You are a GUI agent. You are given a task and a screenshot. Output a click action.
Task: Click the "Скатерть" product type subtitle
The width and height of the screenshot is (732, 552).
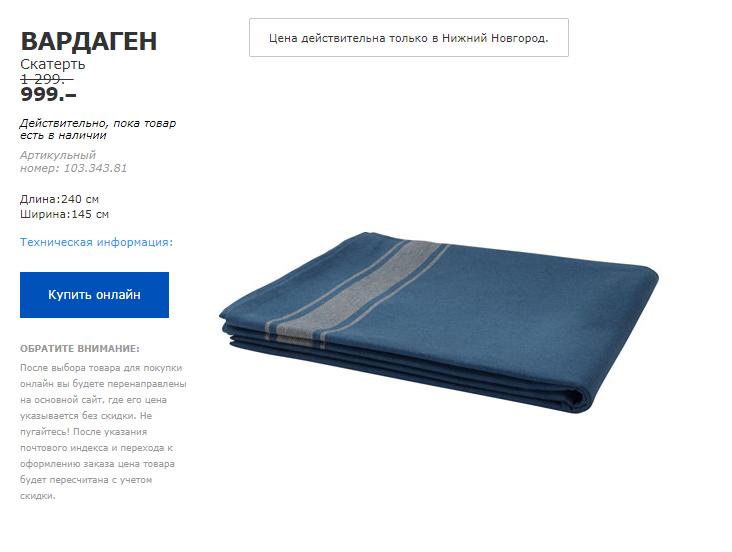[53, 64]
